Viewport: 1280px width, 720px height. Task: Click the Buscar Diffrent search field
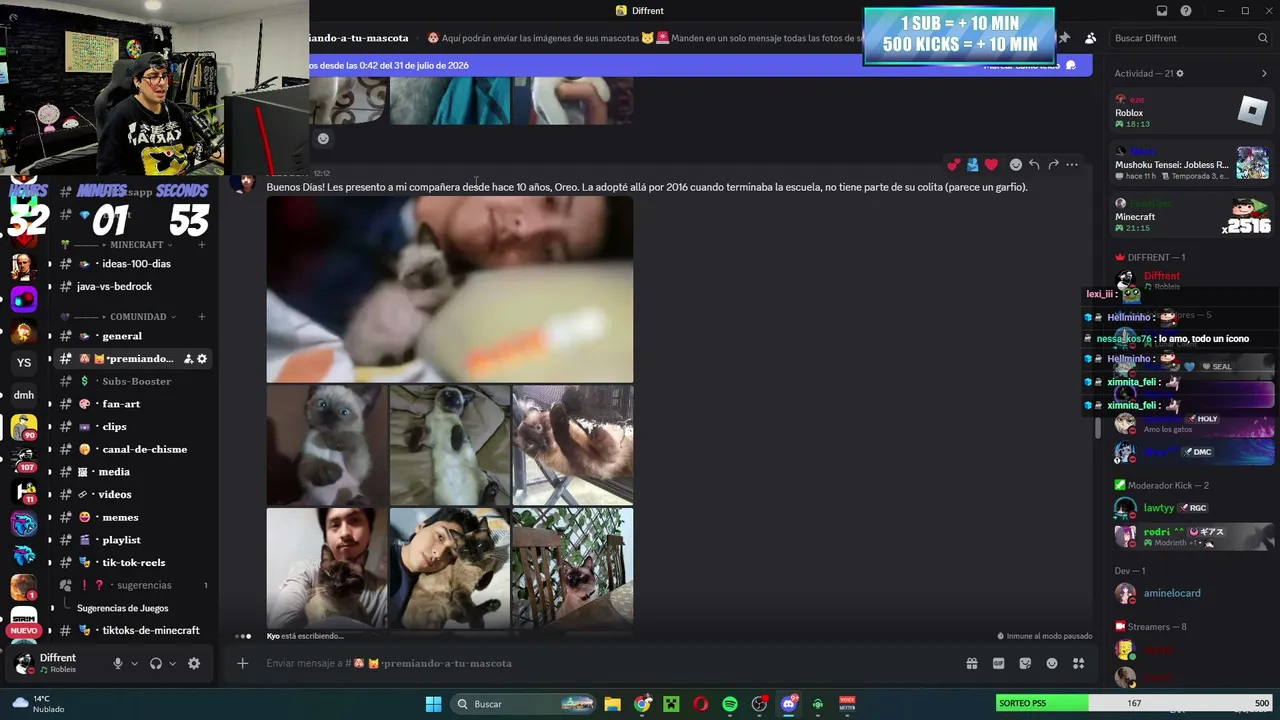(1190, 38)
